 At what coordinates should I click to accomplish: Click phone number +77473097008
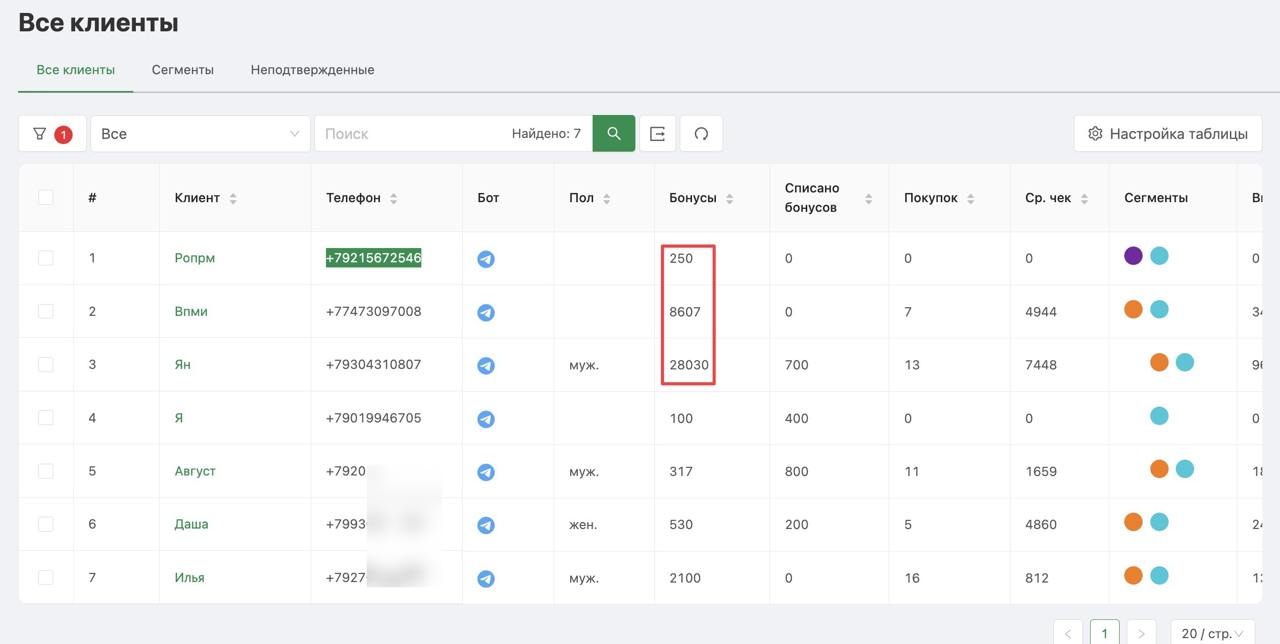coord(374,311)
